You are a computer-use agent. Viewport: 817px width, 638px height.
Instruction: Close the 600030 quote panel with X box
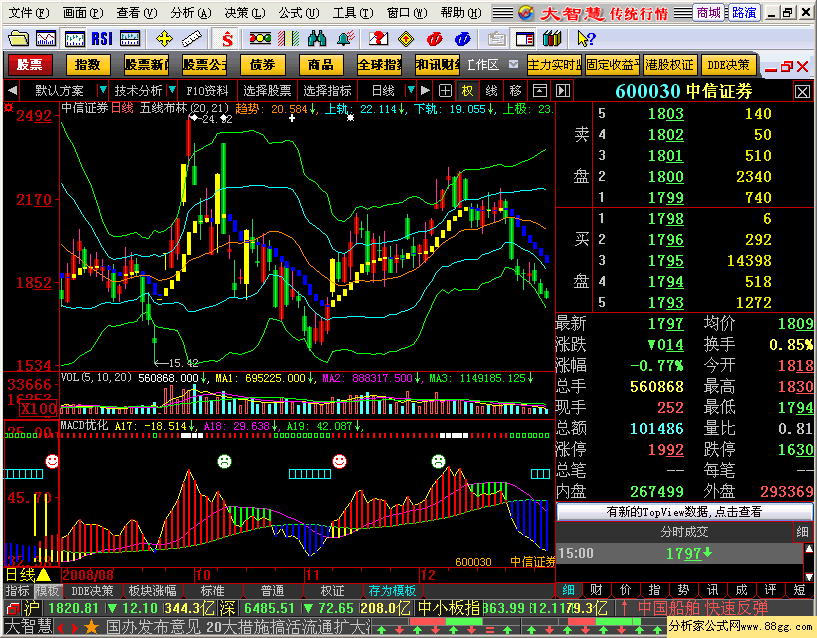coord(802,92)
